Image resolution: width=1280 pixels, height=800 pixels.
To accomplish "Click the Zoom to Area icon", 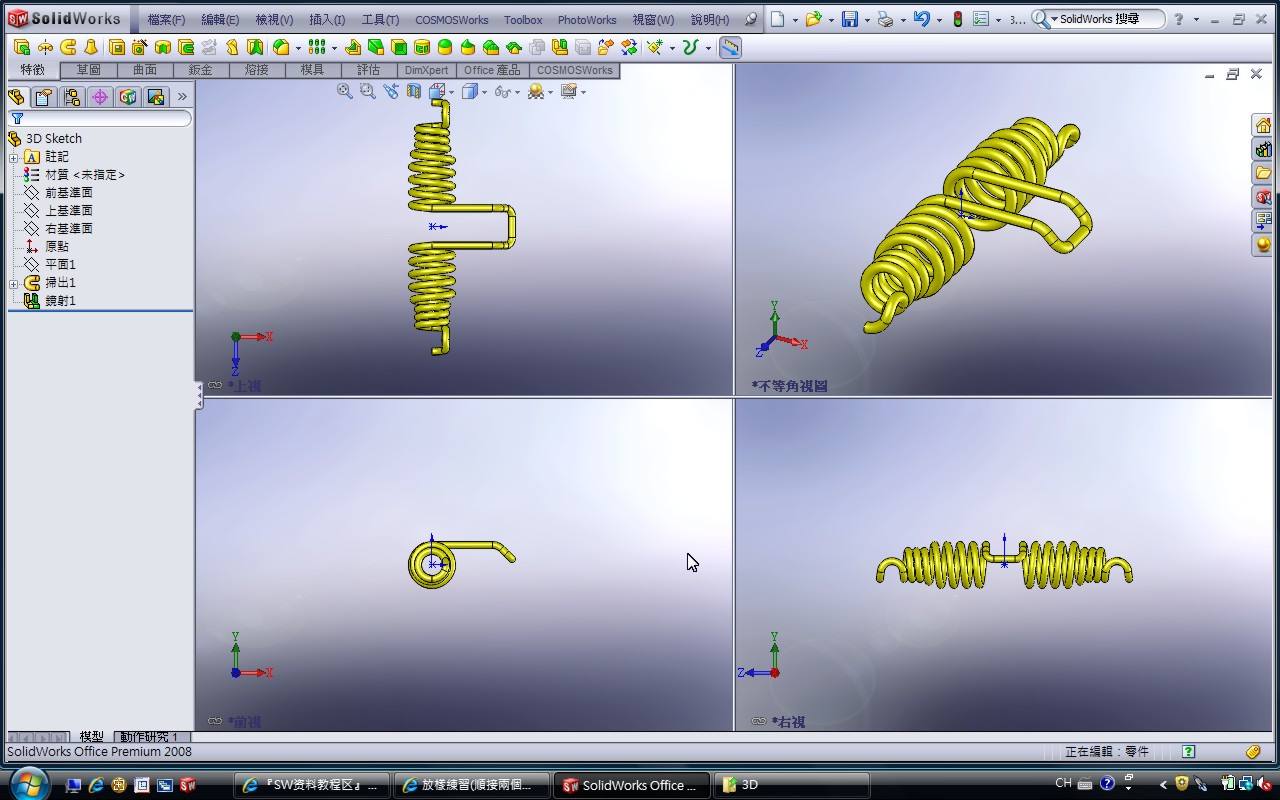I will coord(367,91).
